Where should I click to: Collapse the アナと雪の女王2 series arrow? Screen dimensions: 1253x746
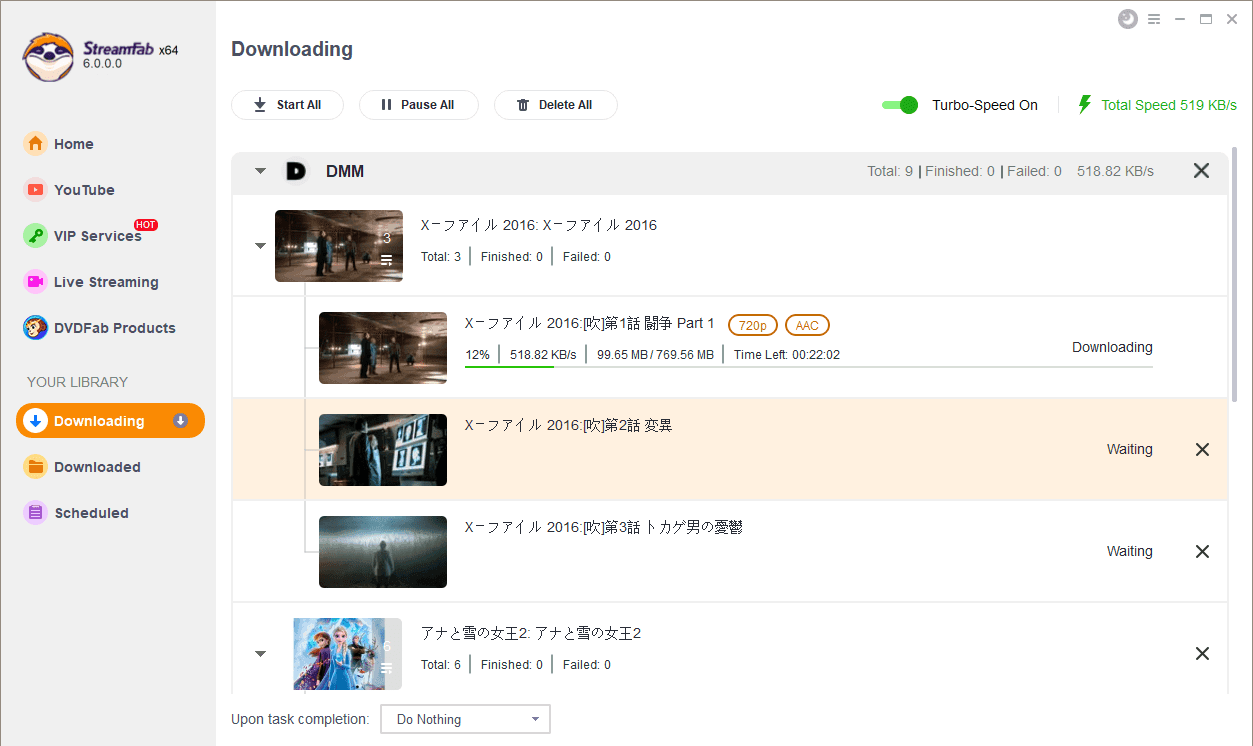[x=260, y=653]
